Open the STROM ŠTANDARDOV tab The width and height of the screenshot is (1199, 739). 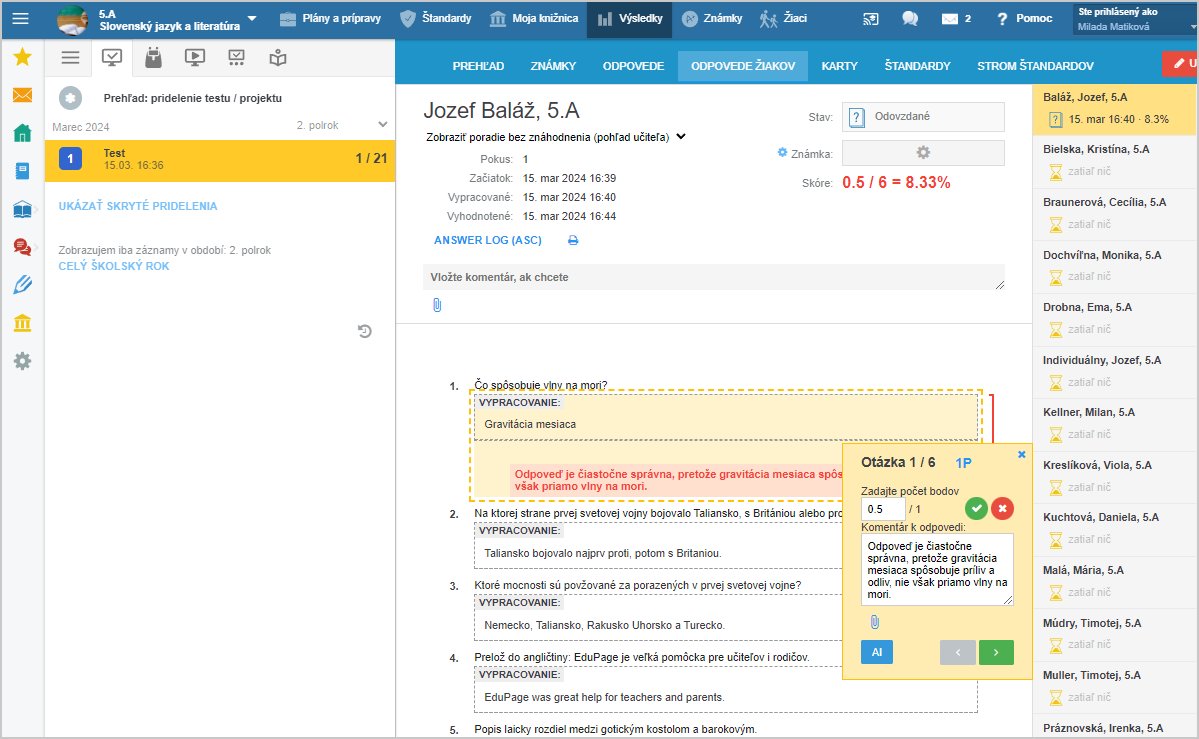(1034, 66)
